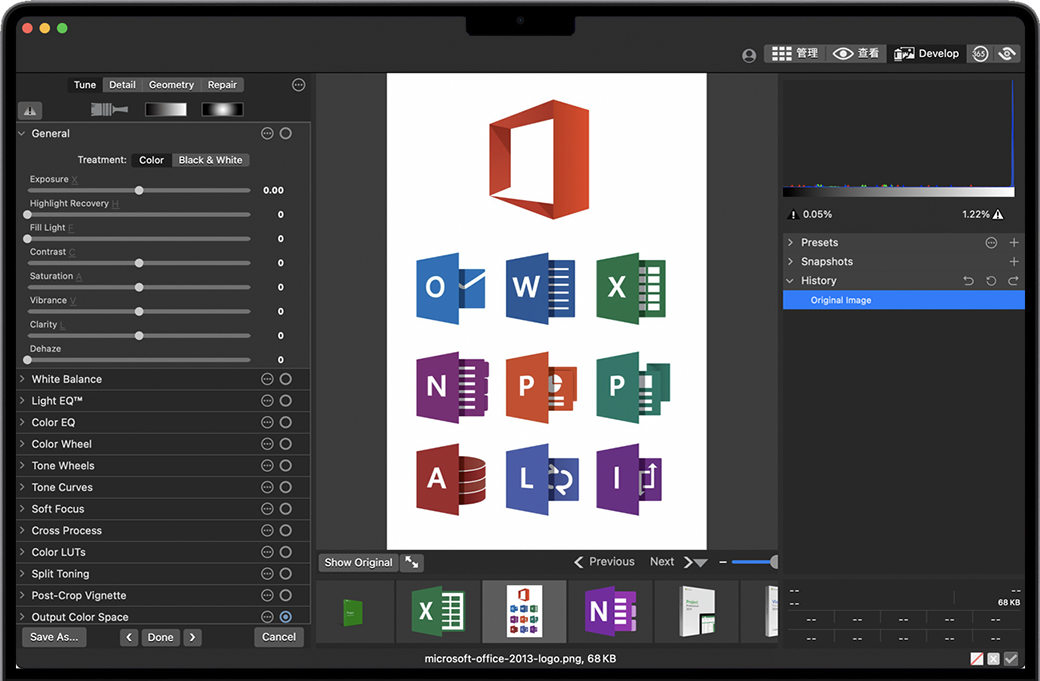Add a new snapshot with plus icon
The width and height of the screenshot is (1040, 681).
coord(1013,262)
